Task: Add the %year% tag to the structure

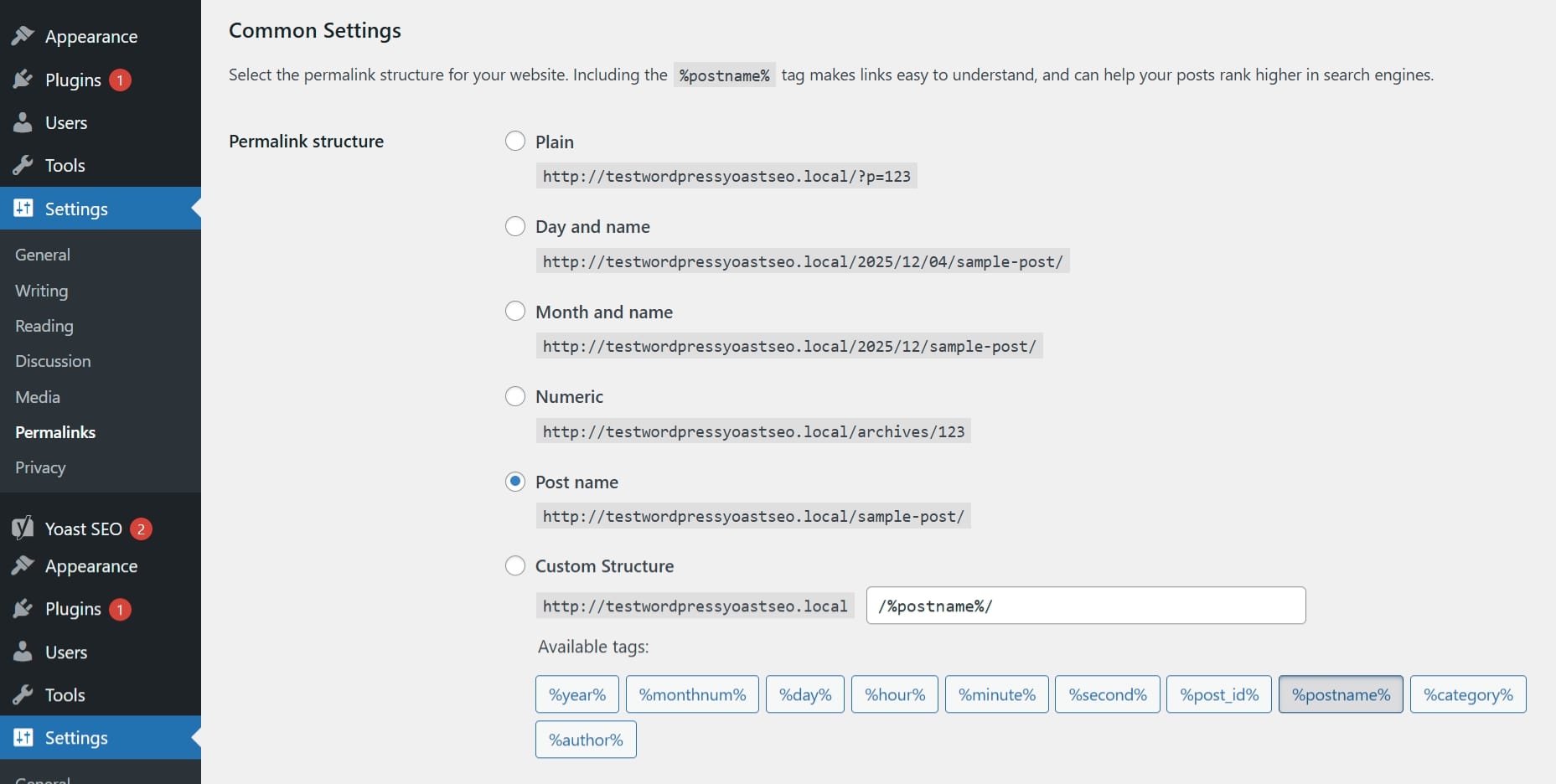Action: click(x=576, y=694)
